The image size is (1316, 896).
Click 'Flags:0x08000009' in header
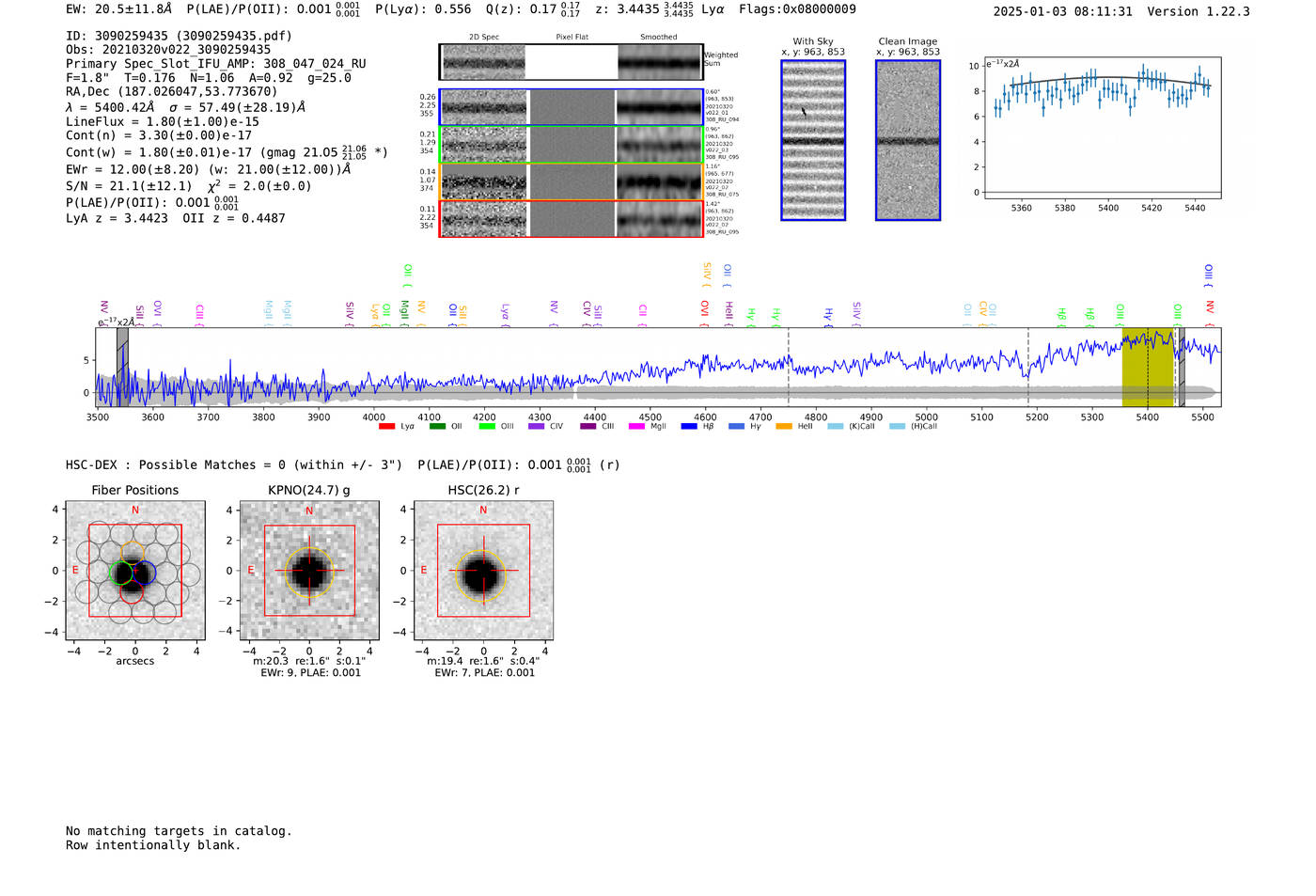tap(797, 8)
